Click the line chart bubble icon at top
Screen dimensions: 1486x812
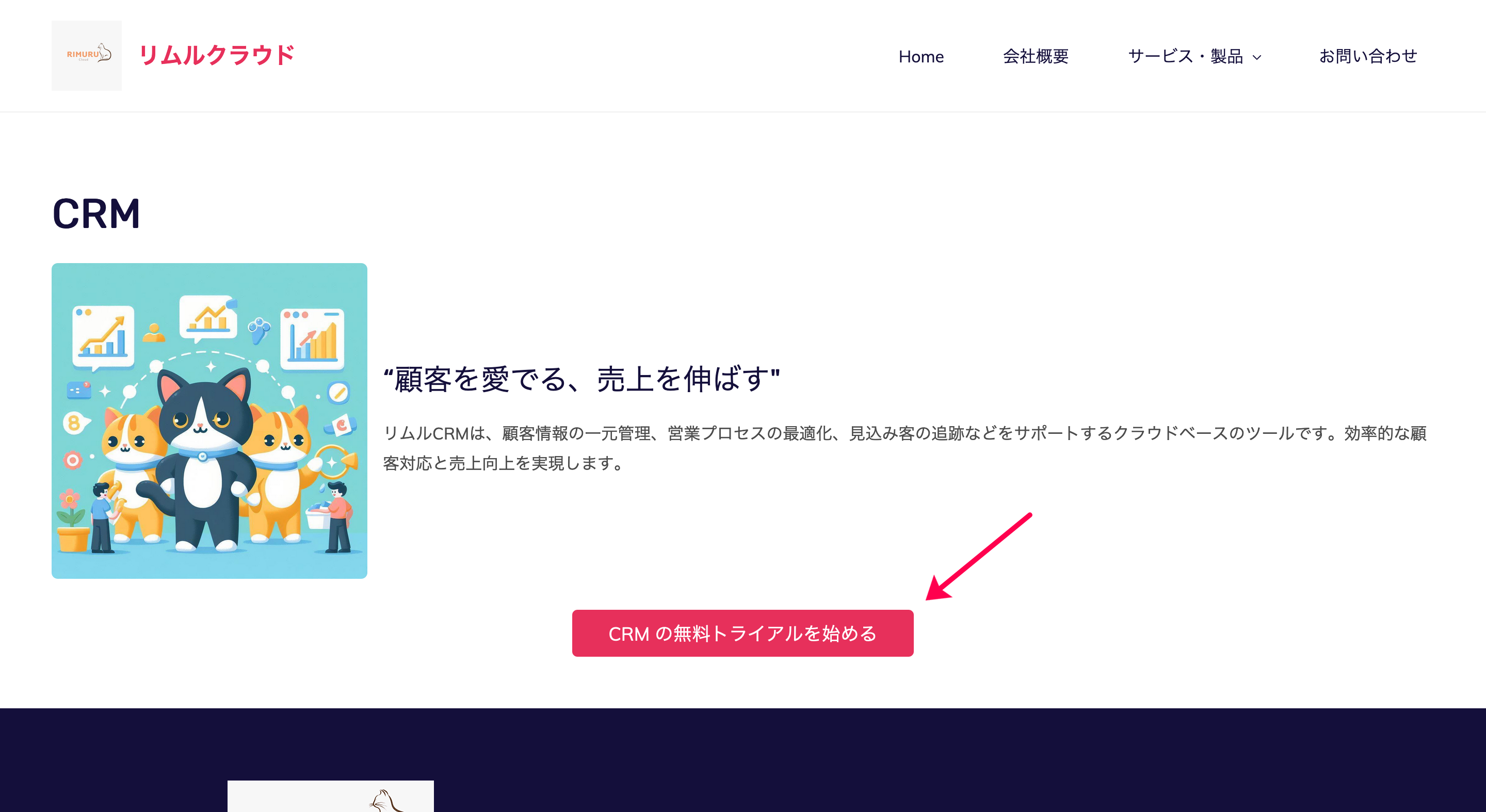(208, 316)
